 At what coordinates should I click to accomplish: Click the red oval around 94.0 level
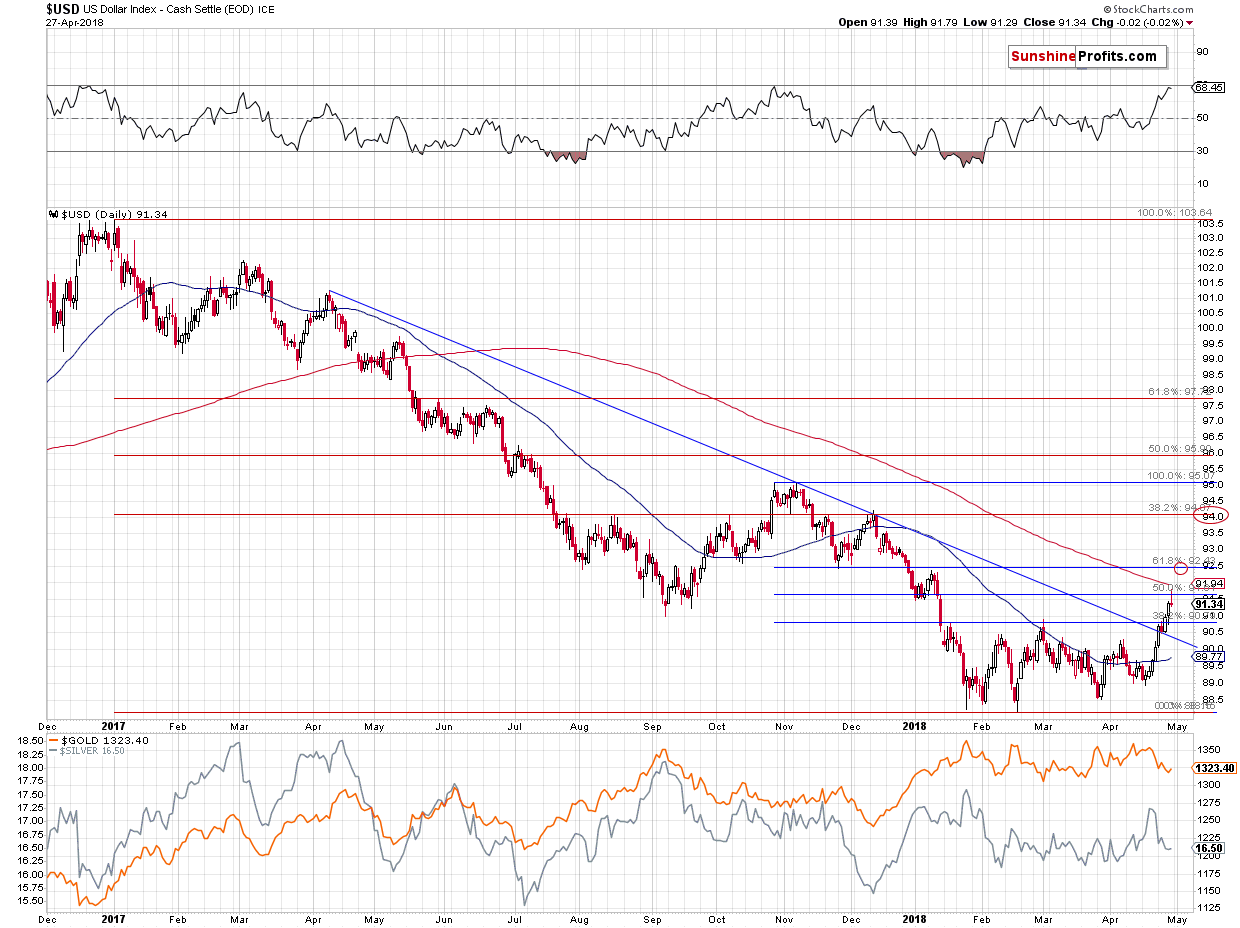click(1211, 516)
